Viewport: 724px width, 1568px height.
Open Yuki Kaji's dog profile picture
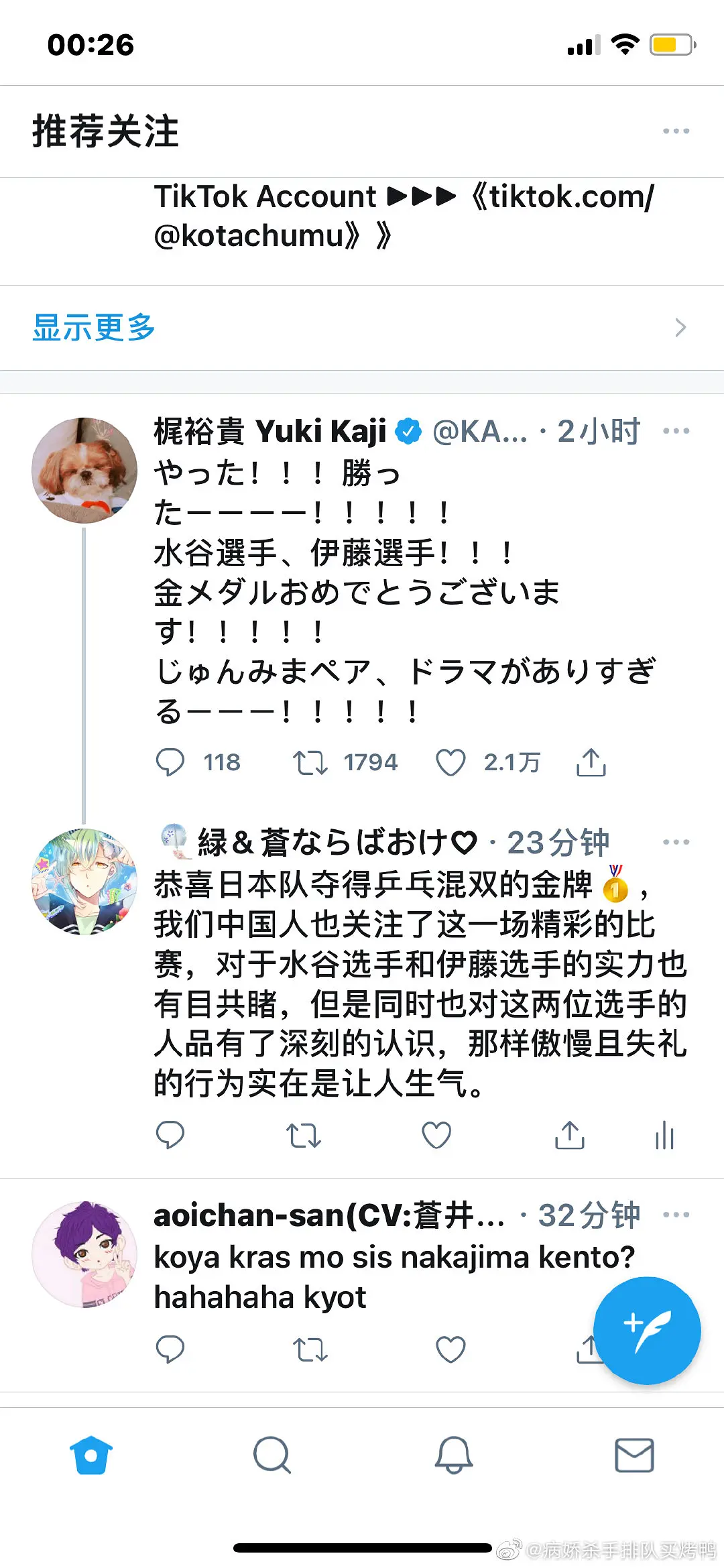(84, 471)
